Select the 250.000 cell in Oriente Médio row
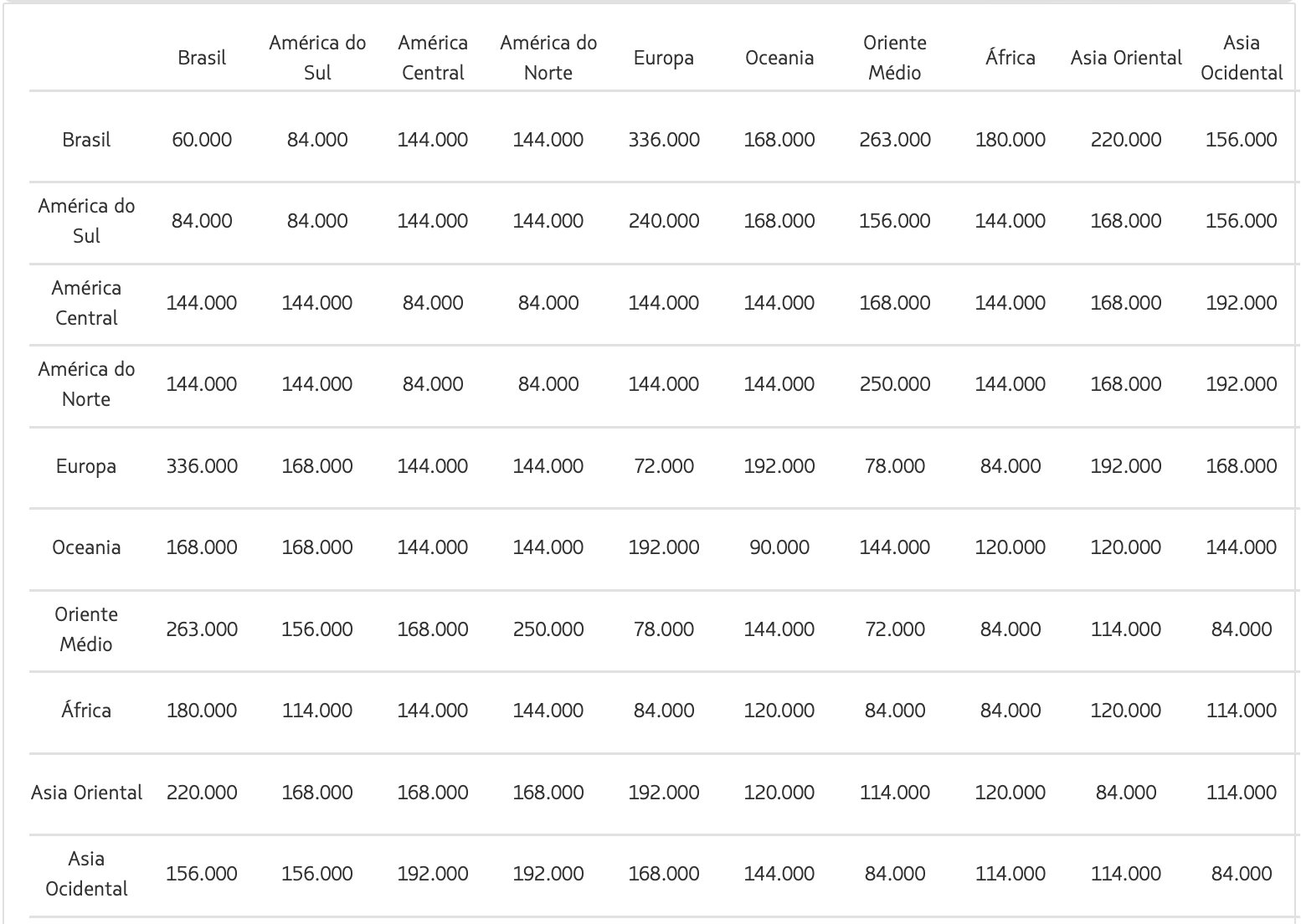This screenshot has height=924, width=1301. tap(548, 629)
